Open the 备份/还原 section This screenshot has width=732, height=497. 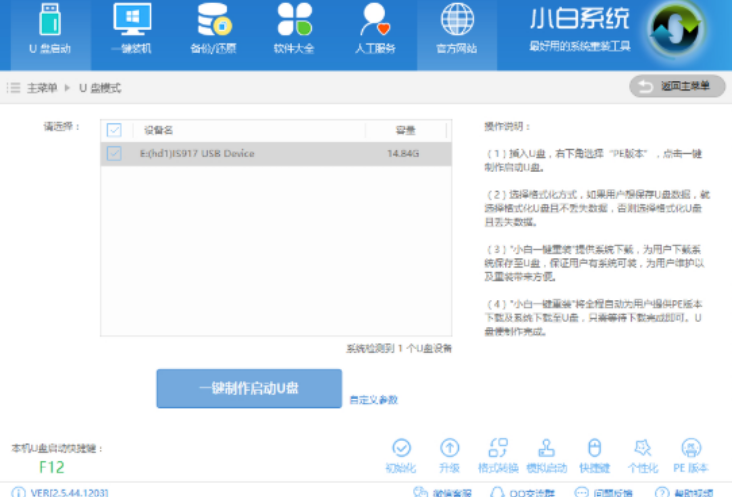(x=212, y=30)
